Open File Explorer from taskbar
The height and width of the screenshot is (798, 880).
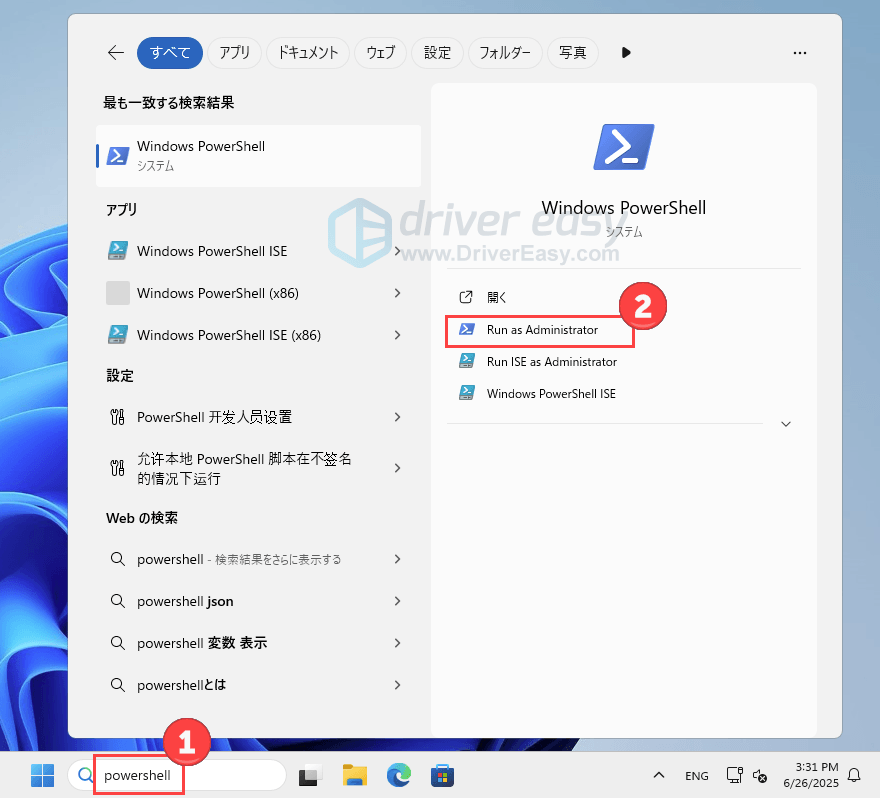[x=355, y=776]
